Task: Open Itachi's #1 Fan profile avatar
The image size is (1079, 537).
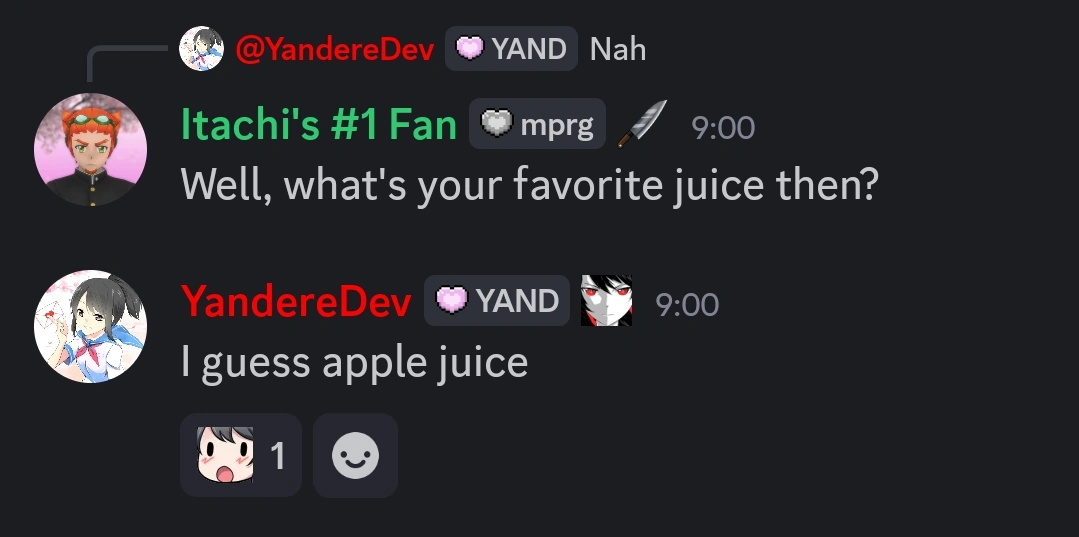Action: (90, 149)
